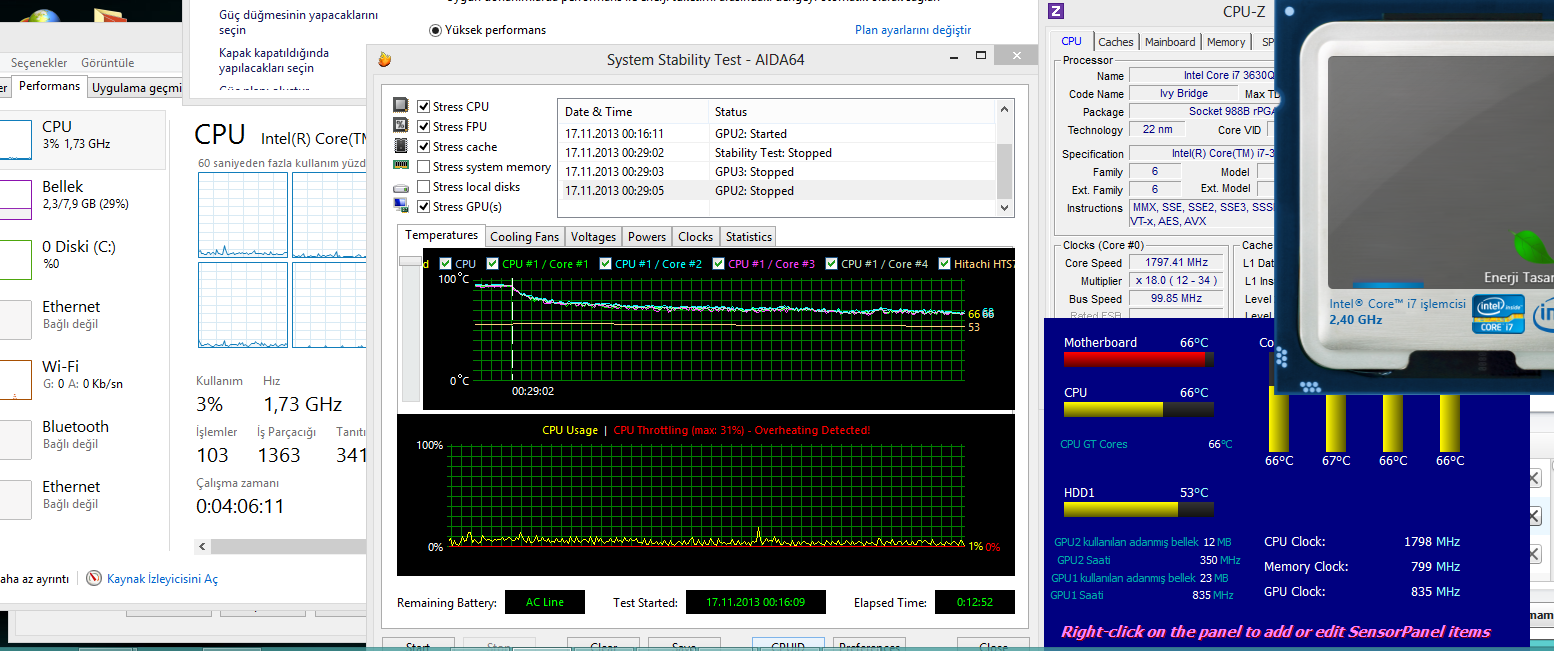This screenshot has height=651, width=1554.
Task: Open the Statistics tab
Action: [x=748, y=237]
